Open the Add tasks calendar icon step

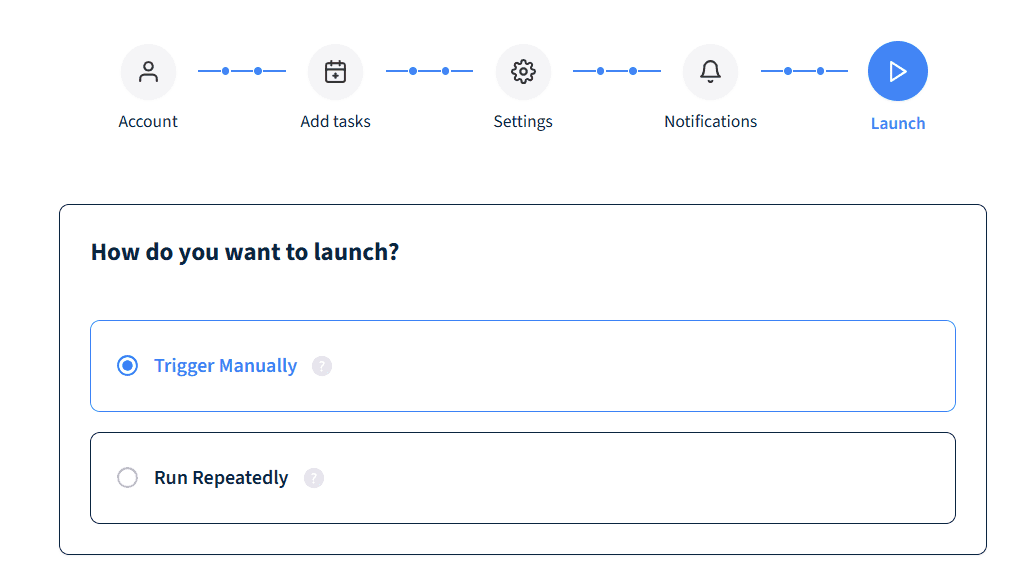pos(335,72)
